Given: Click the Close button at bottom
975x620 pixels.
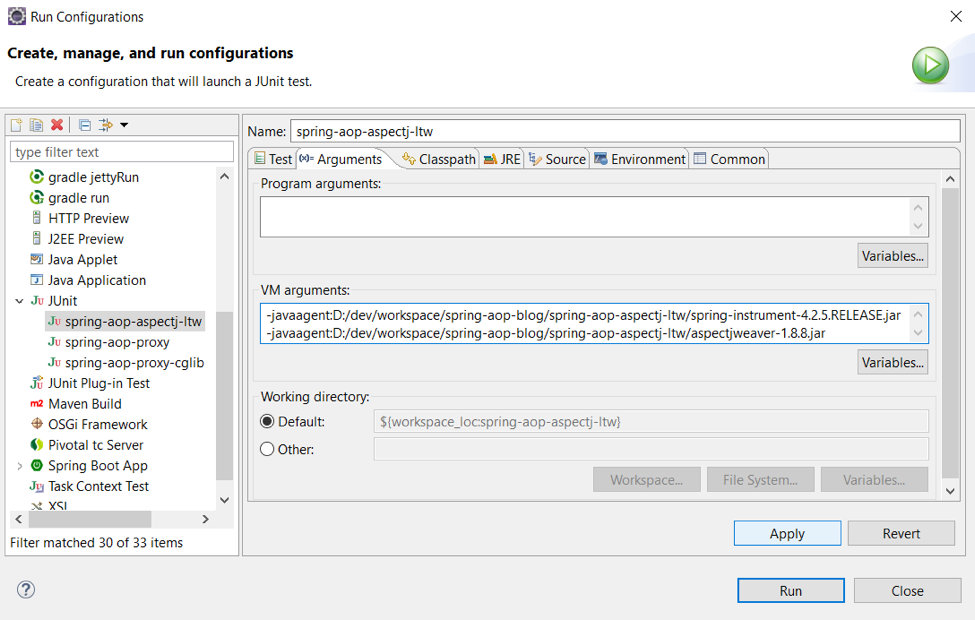Looking at the screenshot, I should pyautogui.click(x=907, y=590).
